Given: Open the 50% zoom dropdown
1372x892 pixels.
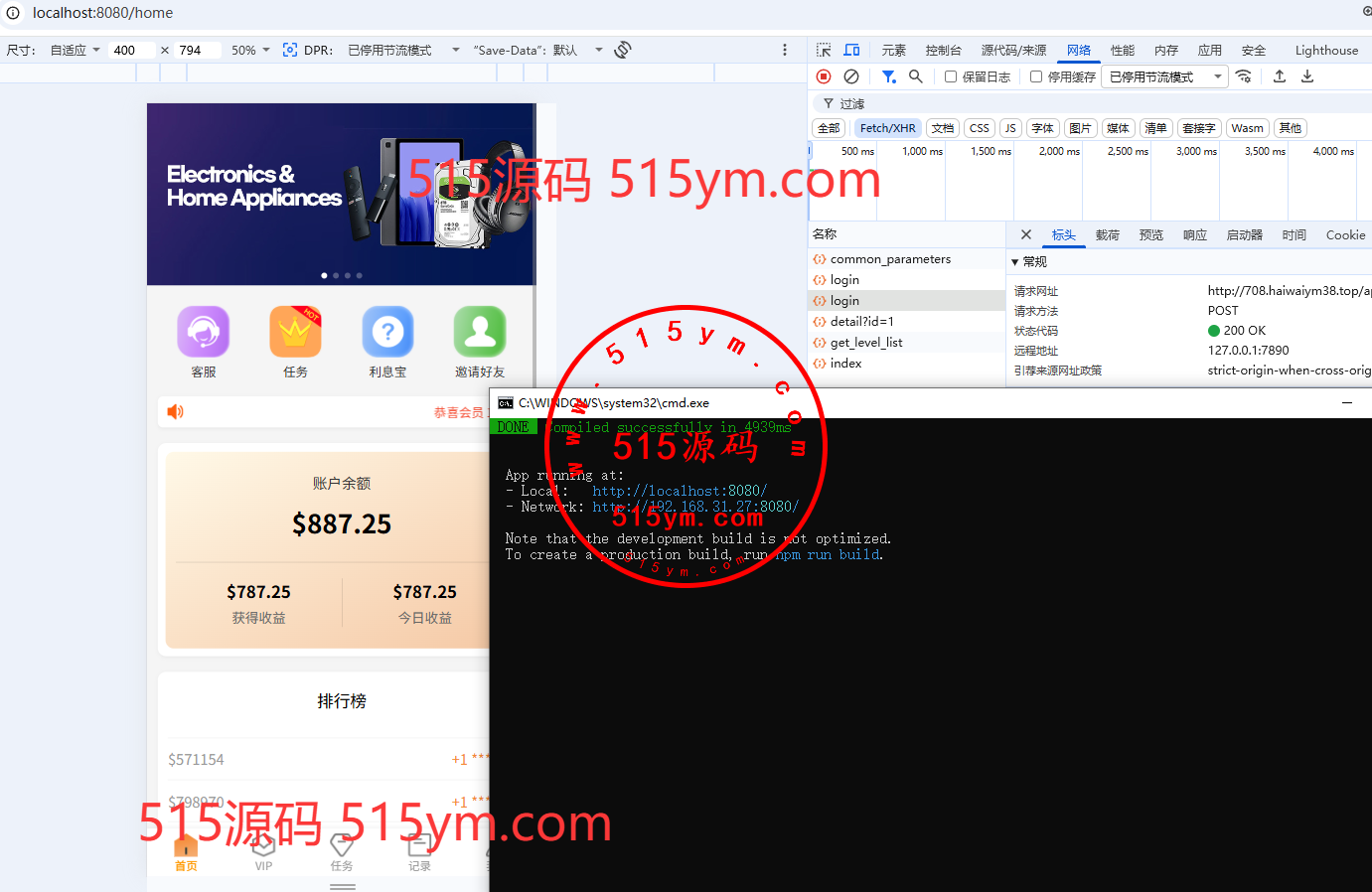Looking at the screenshot, I should pyautogui.click(x=250, y=50).
